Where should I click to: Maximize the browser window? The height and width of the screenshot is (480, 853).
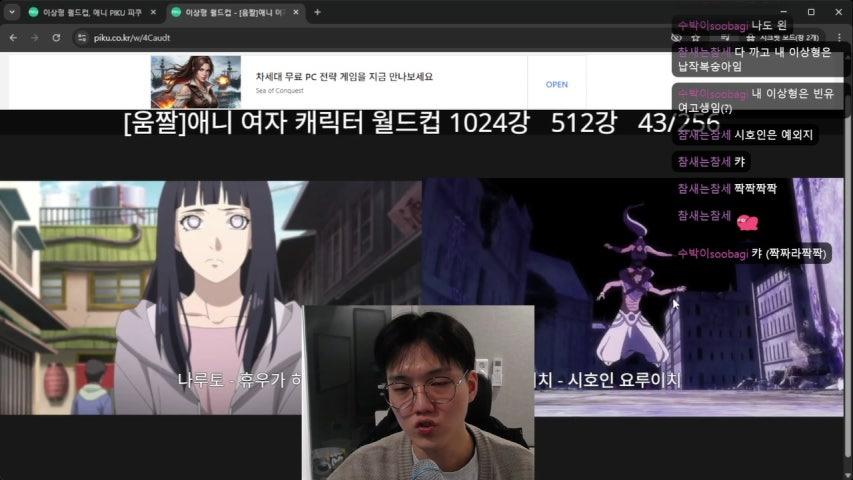click(810, 12)
